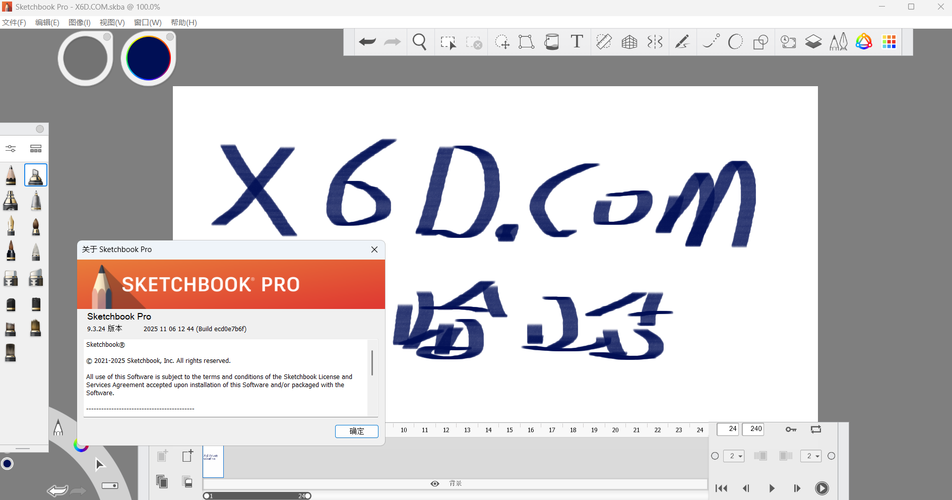Open the 帮助(H) menu

(x=184, y=22)
